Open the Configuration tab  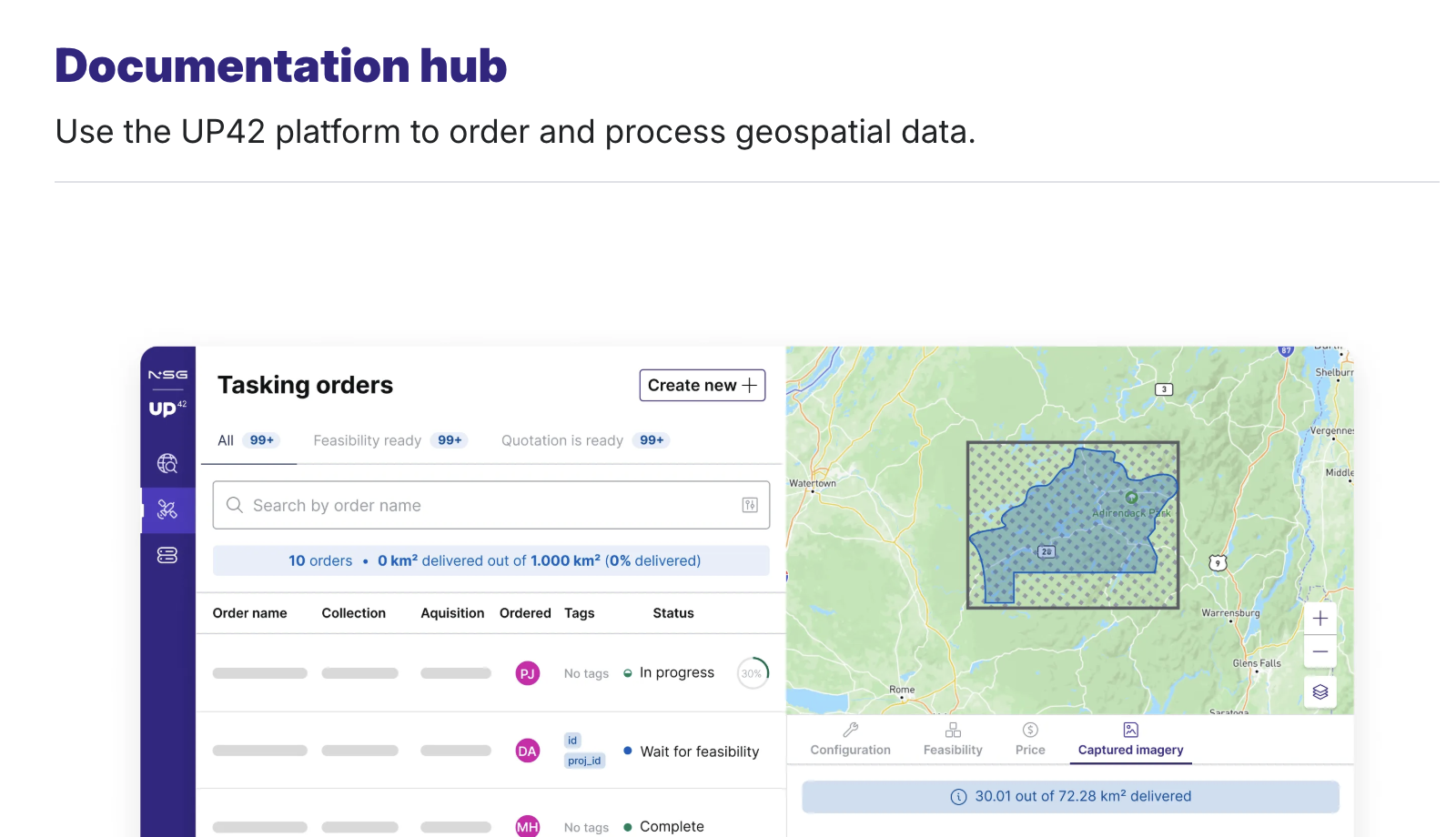tap(851, 740)
